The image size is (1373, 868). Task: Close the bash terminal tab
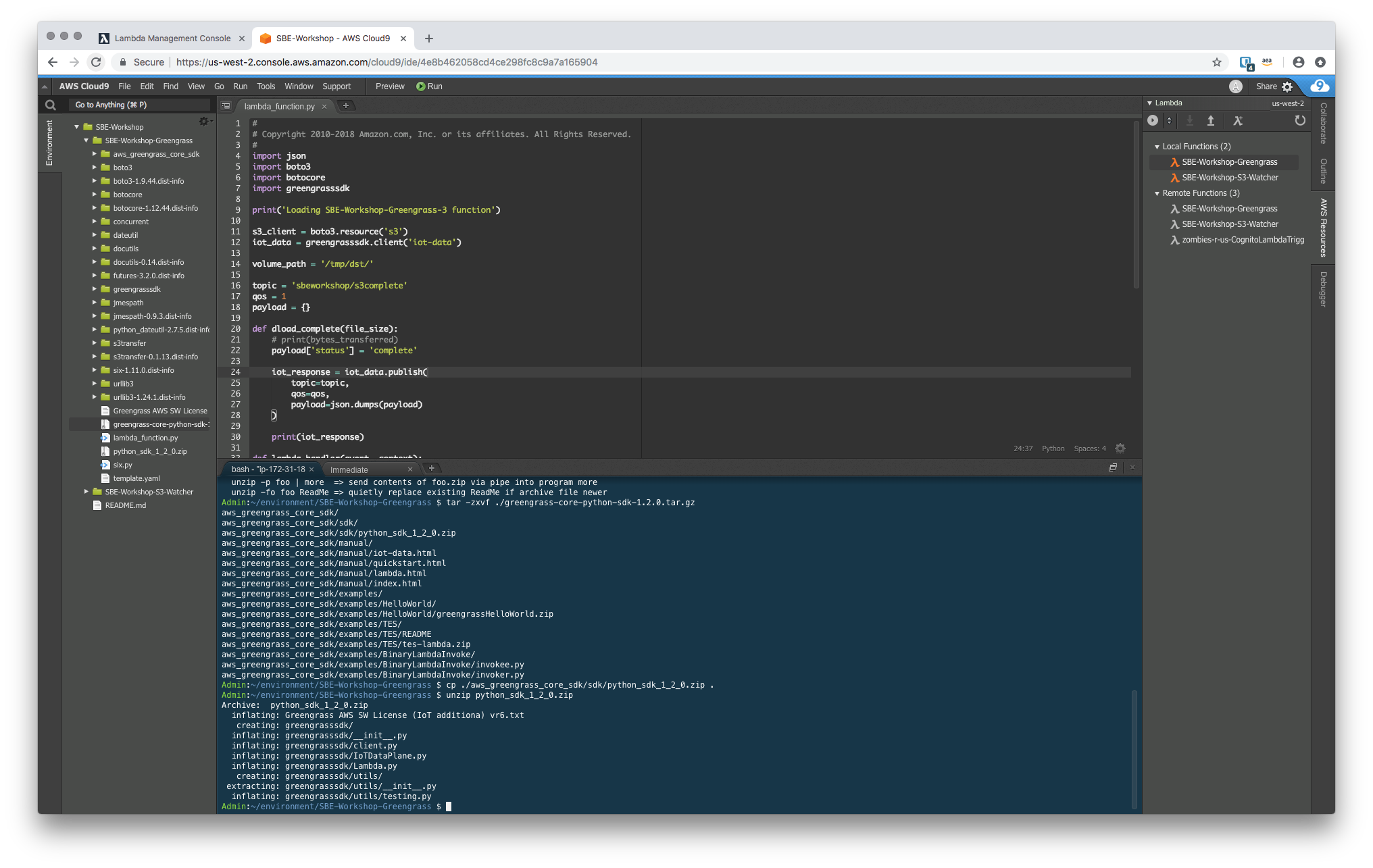tap(311, 469)
